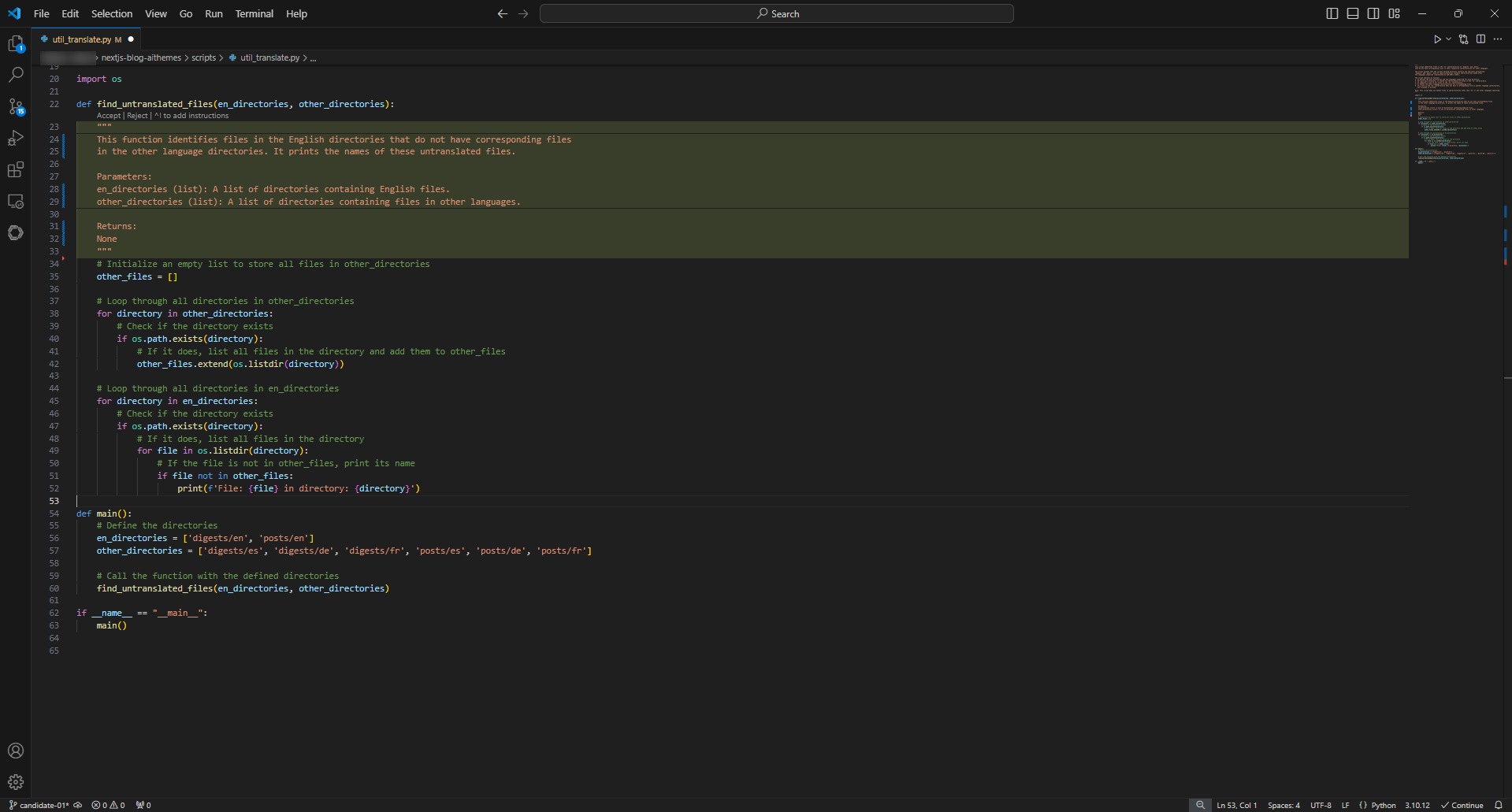Select the util_translate.py editor tab

point(87,39)
